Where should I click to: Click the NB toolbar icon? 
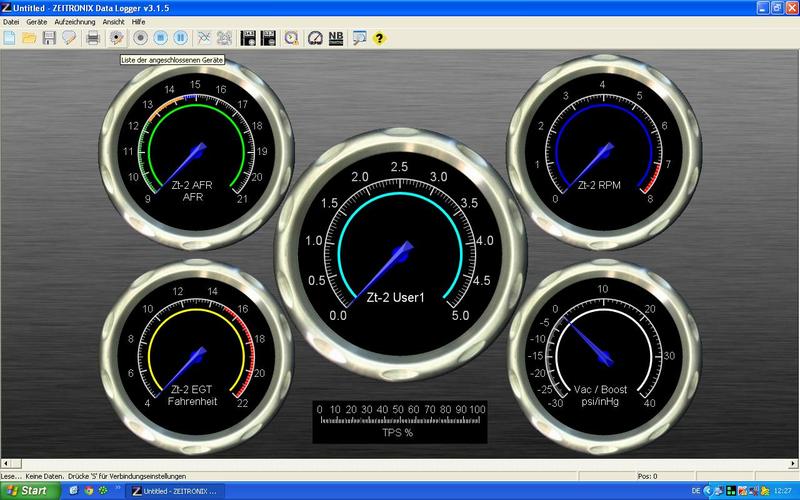[336, 38]
